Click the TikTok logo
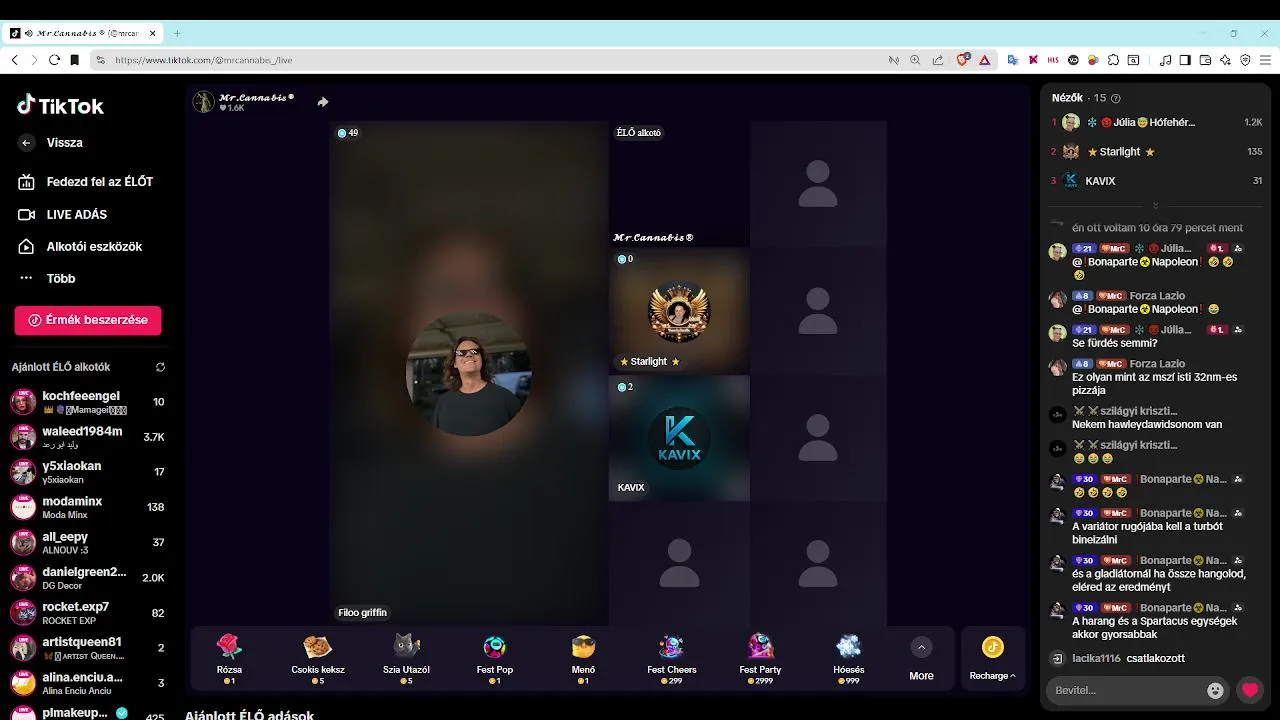This screenshot has width=1280, height=720. 60,105
